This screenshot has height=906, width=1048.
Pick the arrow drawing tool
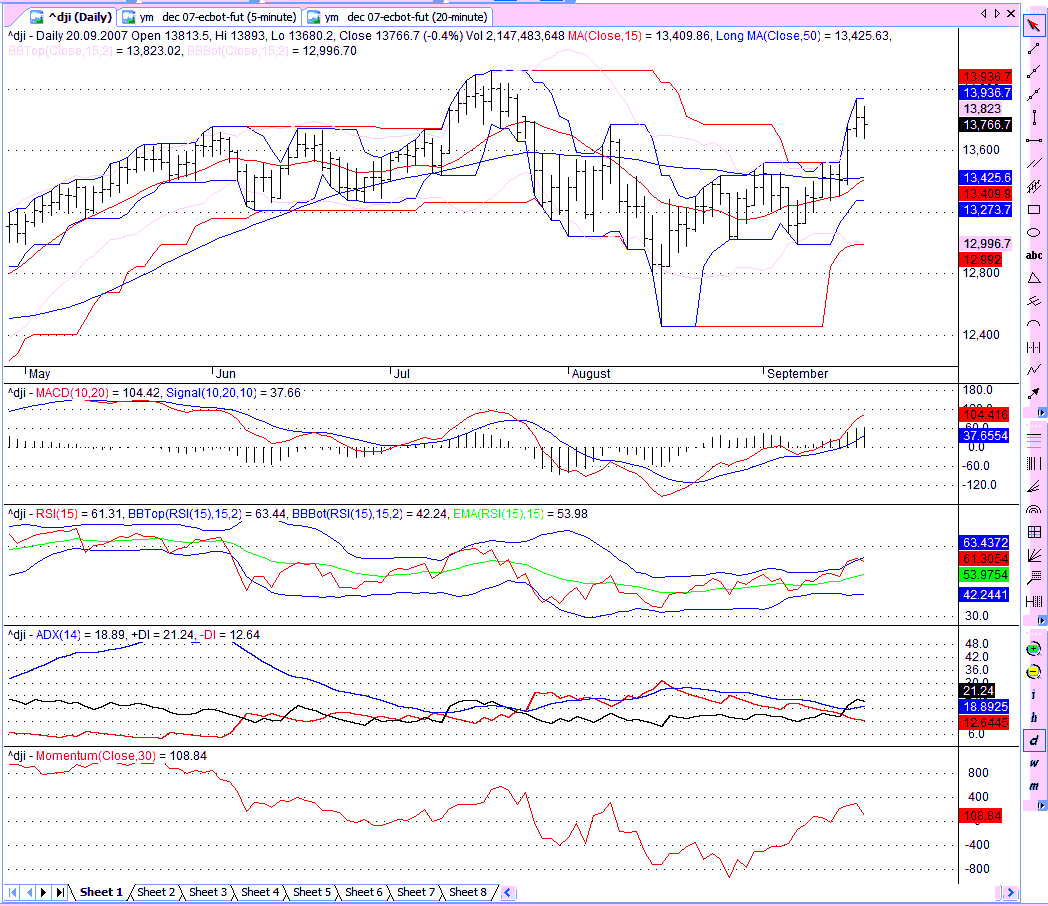click(1034, 393)
